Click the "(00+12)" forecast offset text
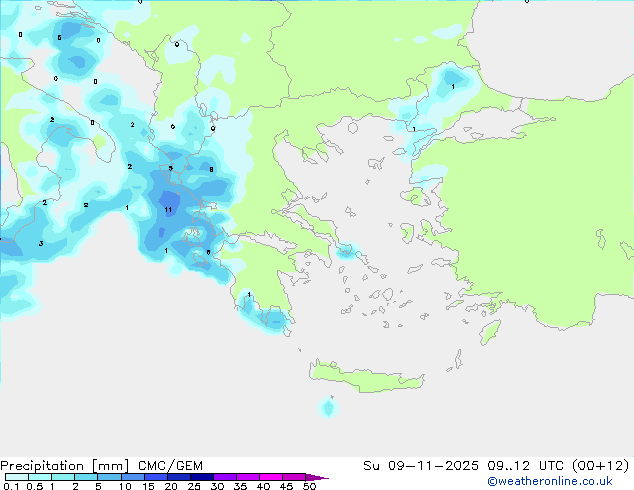Image resolution: width=634 pixels, height=490 pixels. 600,466
